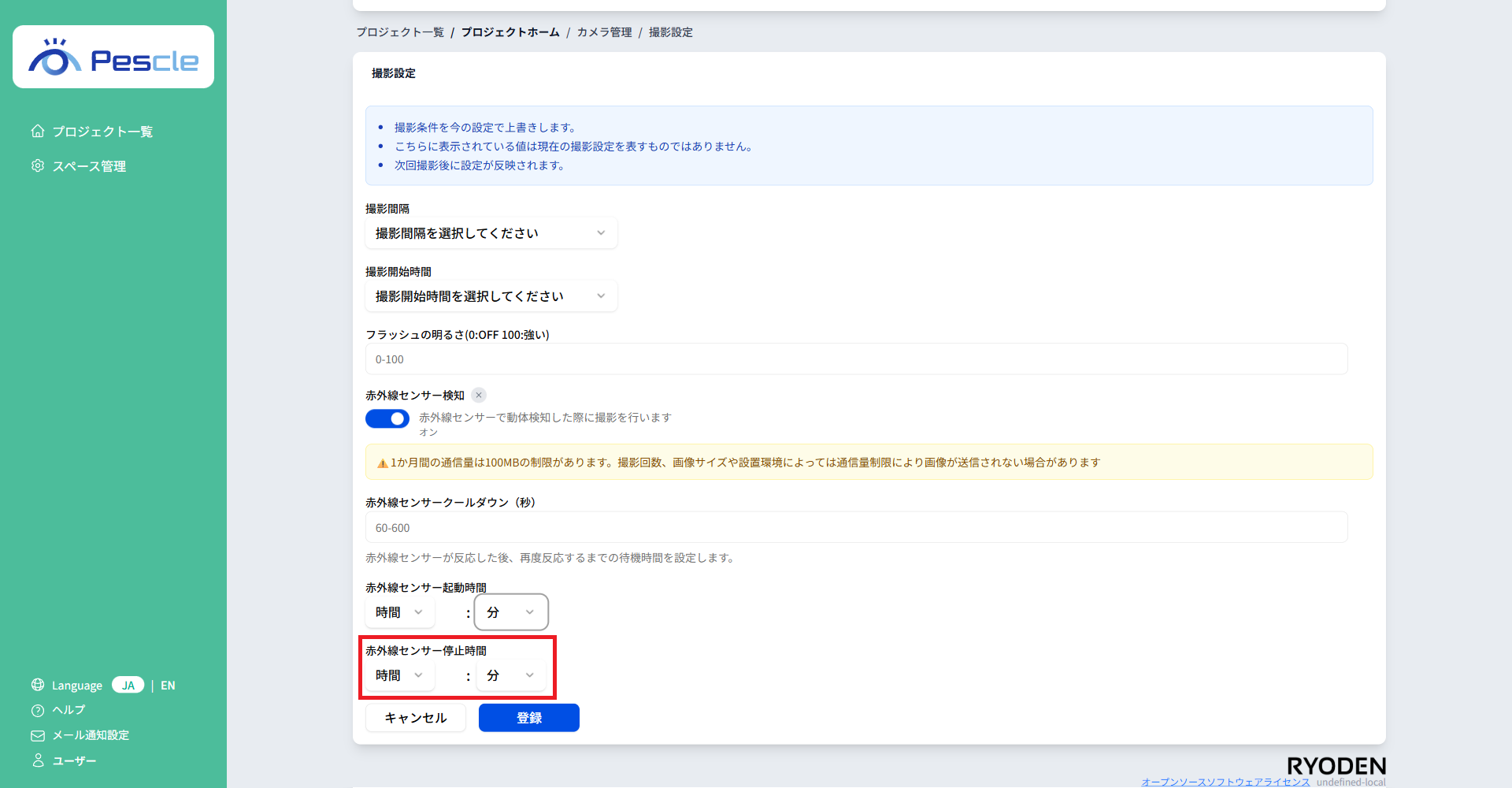Select the home icon beside プロジェクト一覧

37,131
